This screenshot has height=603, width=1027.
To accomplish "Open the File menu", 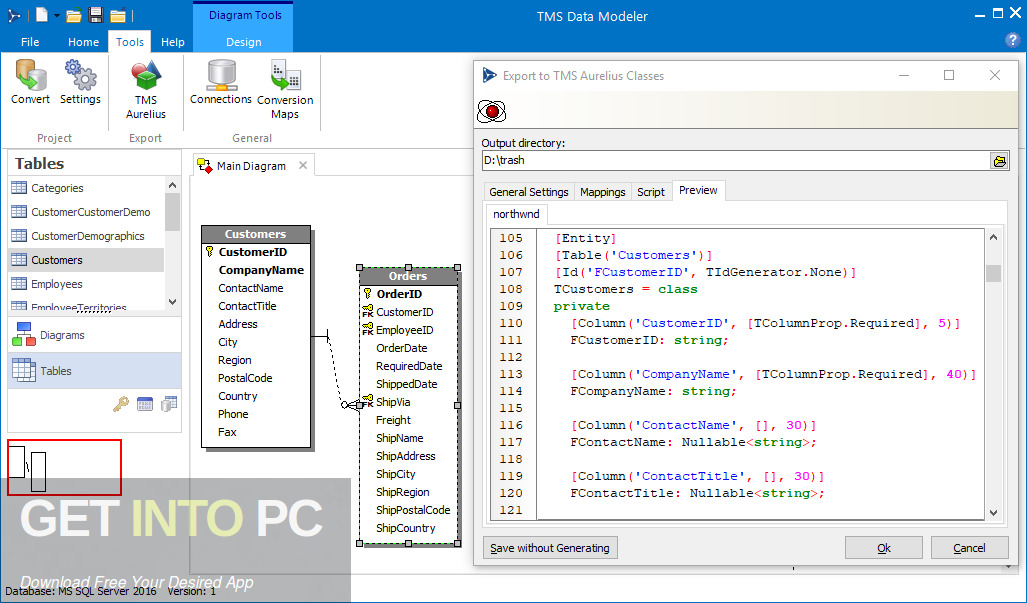I will 30,42.
